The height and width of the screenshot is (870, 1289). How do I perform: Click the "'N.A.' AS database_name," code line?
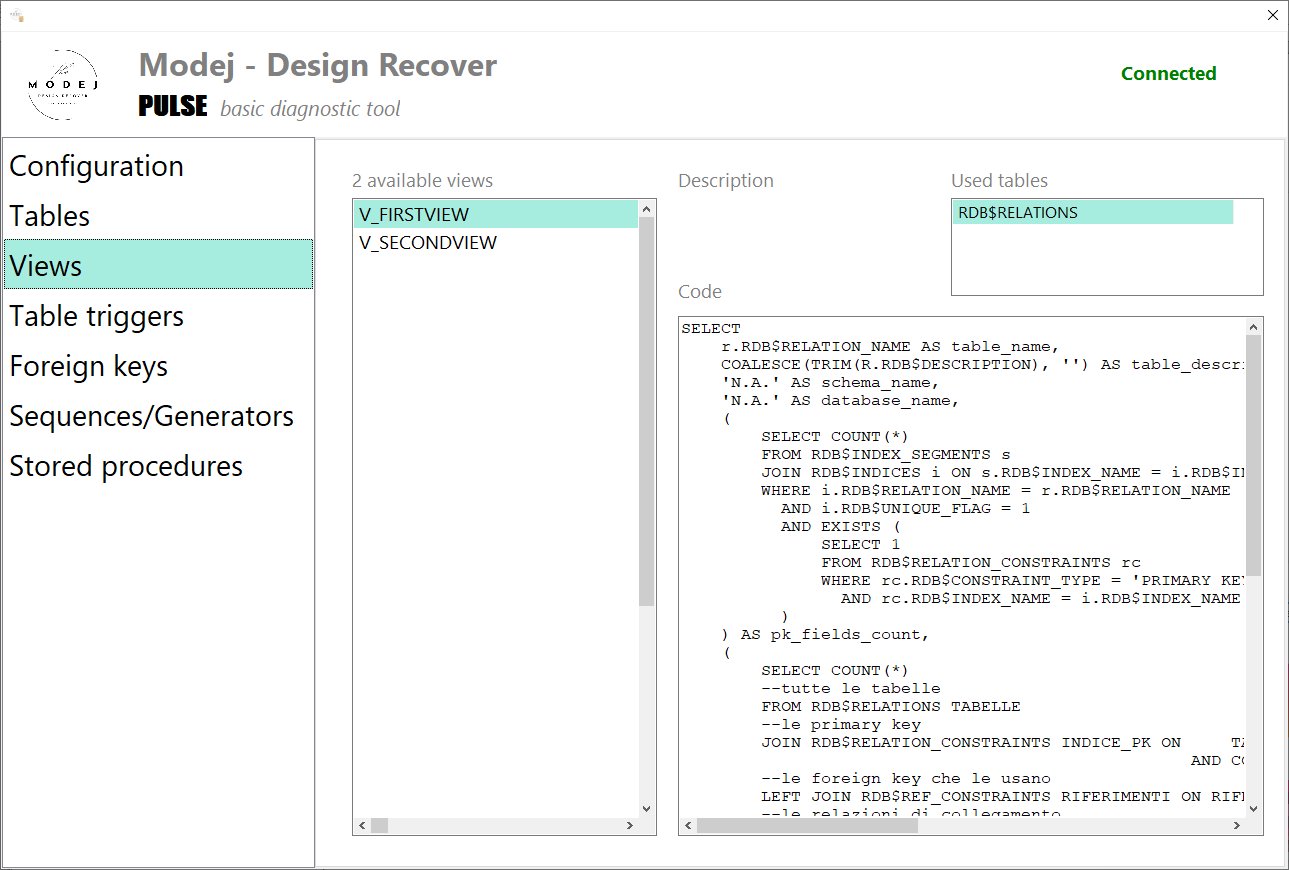pyautogui.click(x=841, y=400)
